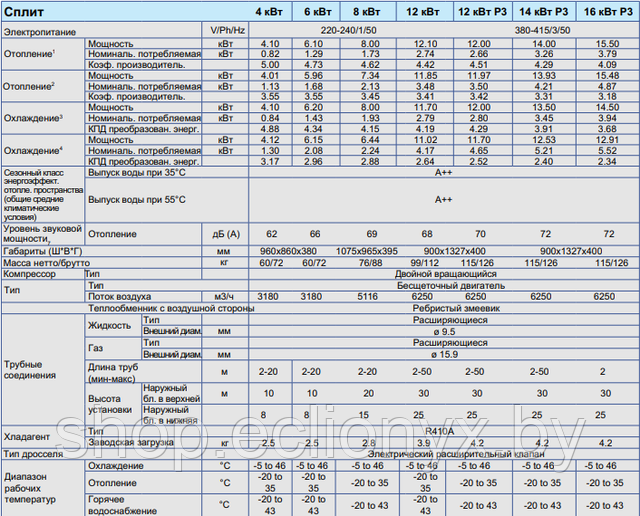The image size is (640, 516).
Task: Select the "6 кВт" column header
Action: tap(318, 12)
